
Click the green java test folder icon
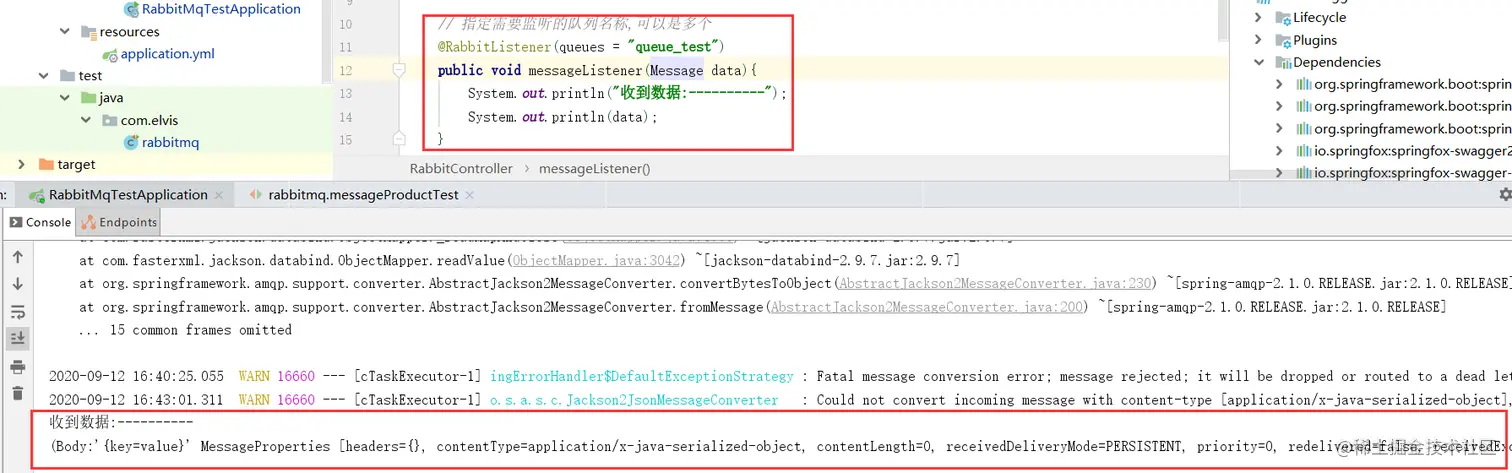[89, 98]
